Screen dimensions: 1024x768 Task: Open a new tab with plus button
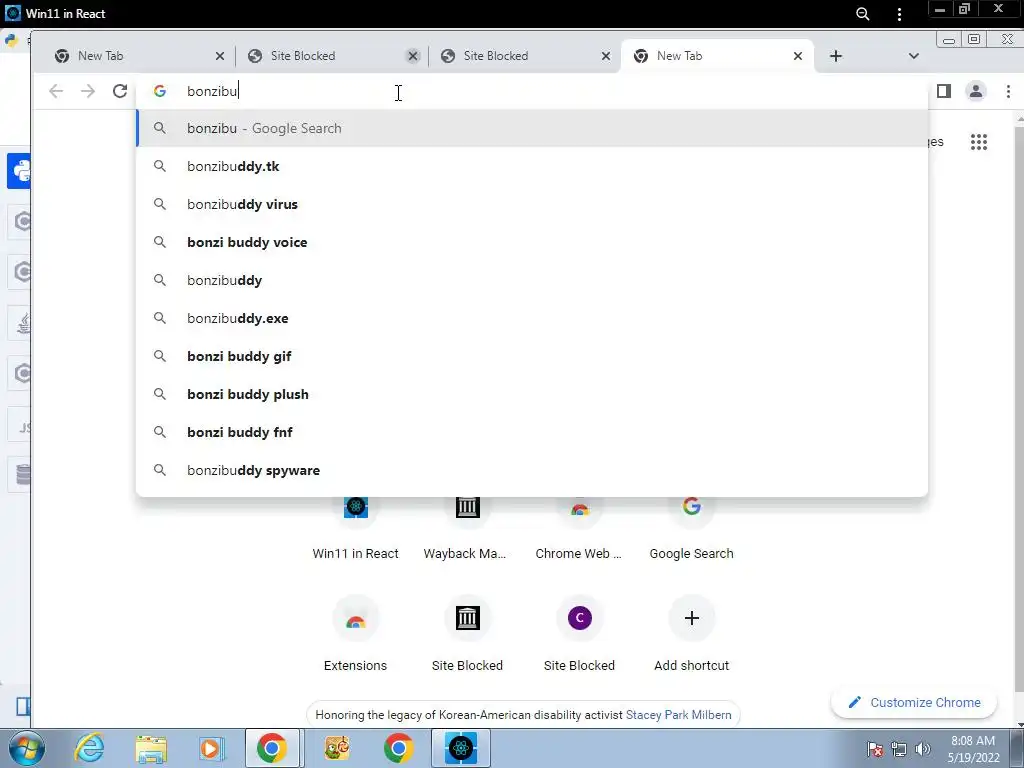835,56
